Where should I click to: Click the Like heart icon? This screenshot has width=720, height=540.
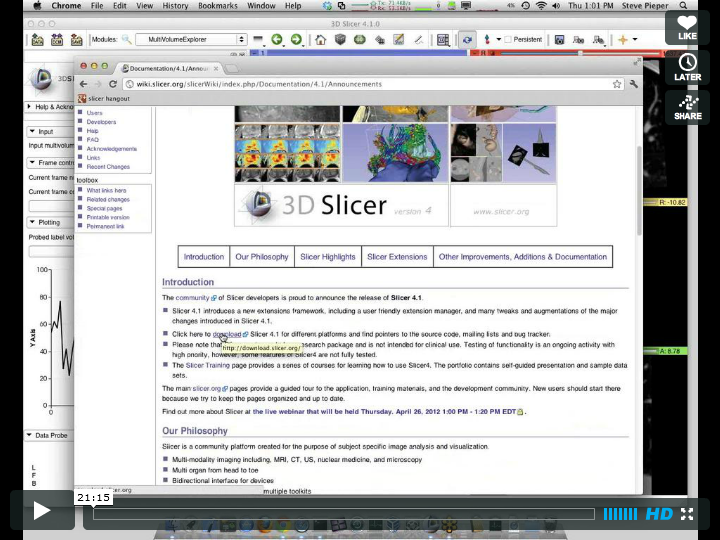(x=687, y=26)
